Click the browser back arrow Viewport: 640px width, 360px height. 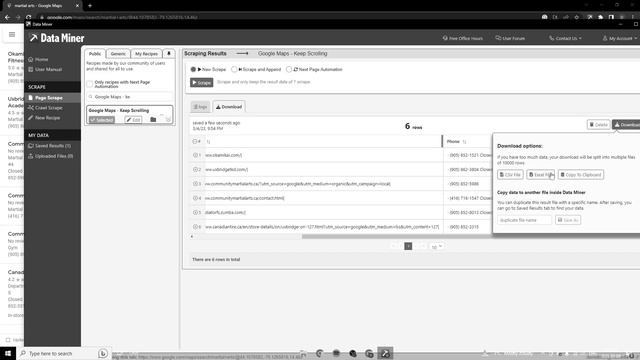[x=7, y=17]
